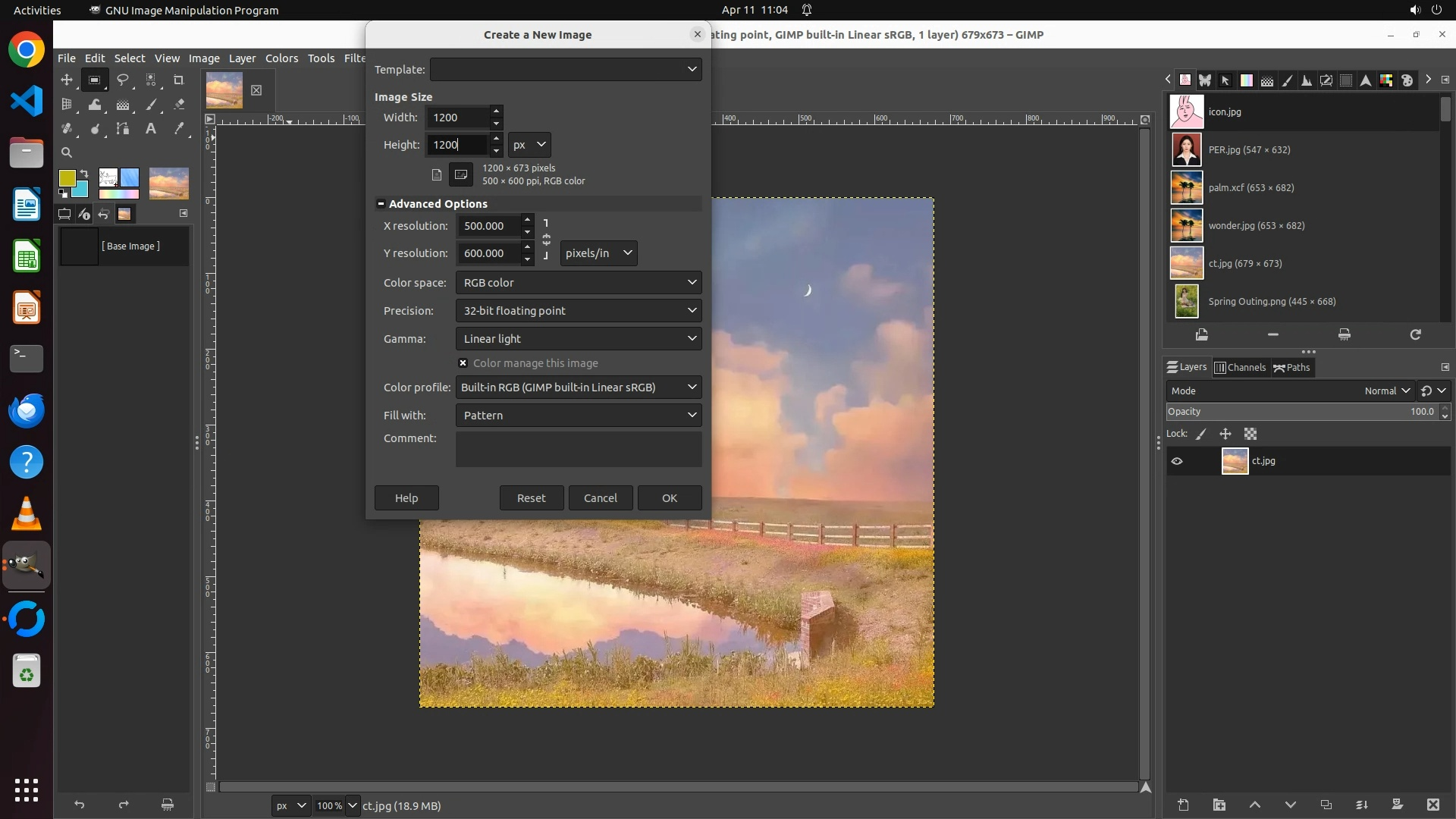Collapse the Advanced Options section

381,204
